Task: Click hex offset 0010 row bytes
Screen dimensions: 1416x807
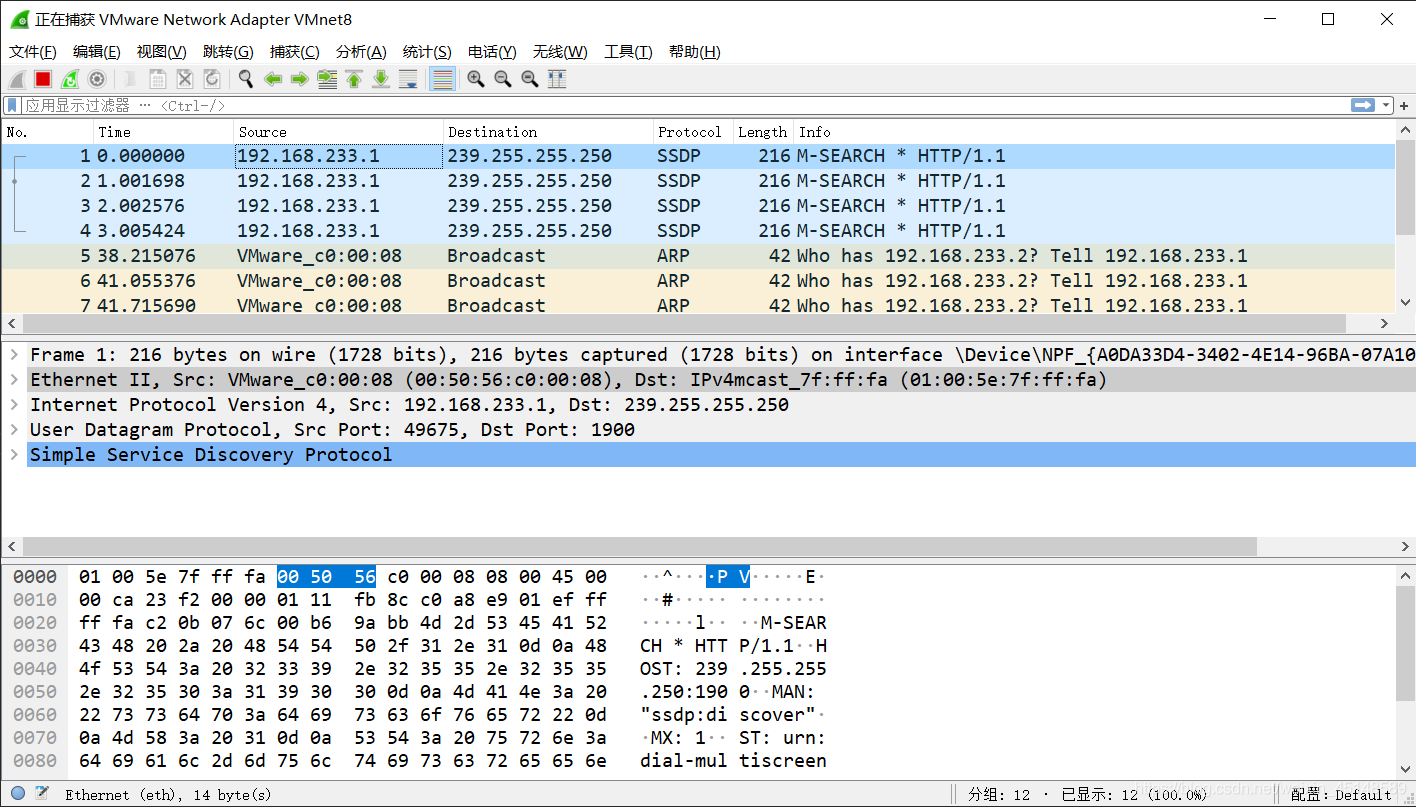Action: [343, 600]
